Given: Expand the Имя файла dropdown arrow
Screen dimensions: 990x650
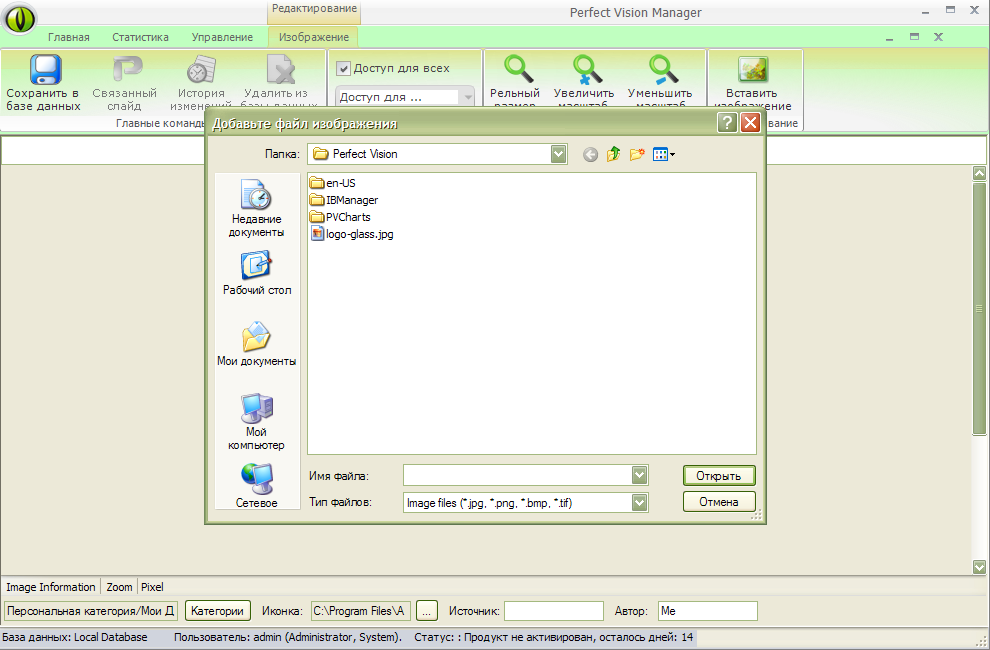Looking at the screenshot, I should [640, 475].
